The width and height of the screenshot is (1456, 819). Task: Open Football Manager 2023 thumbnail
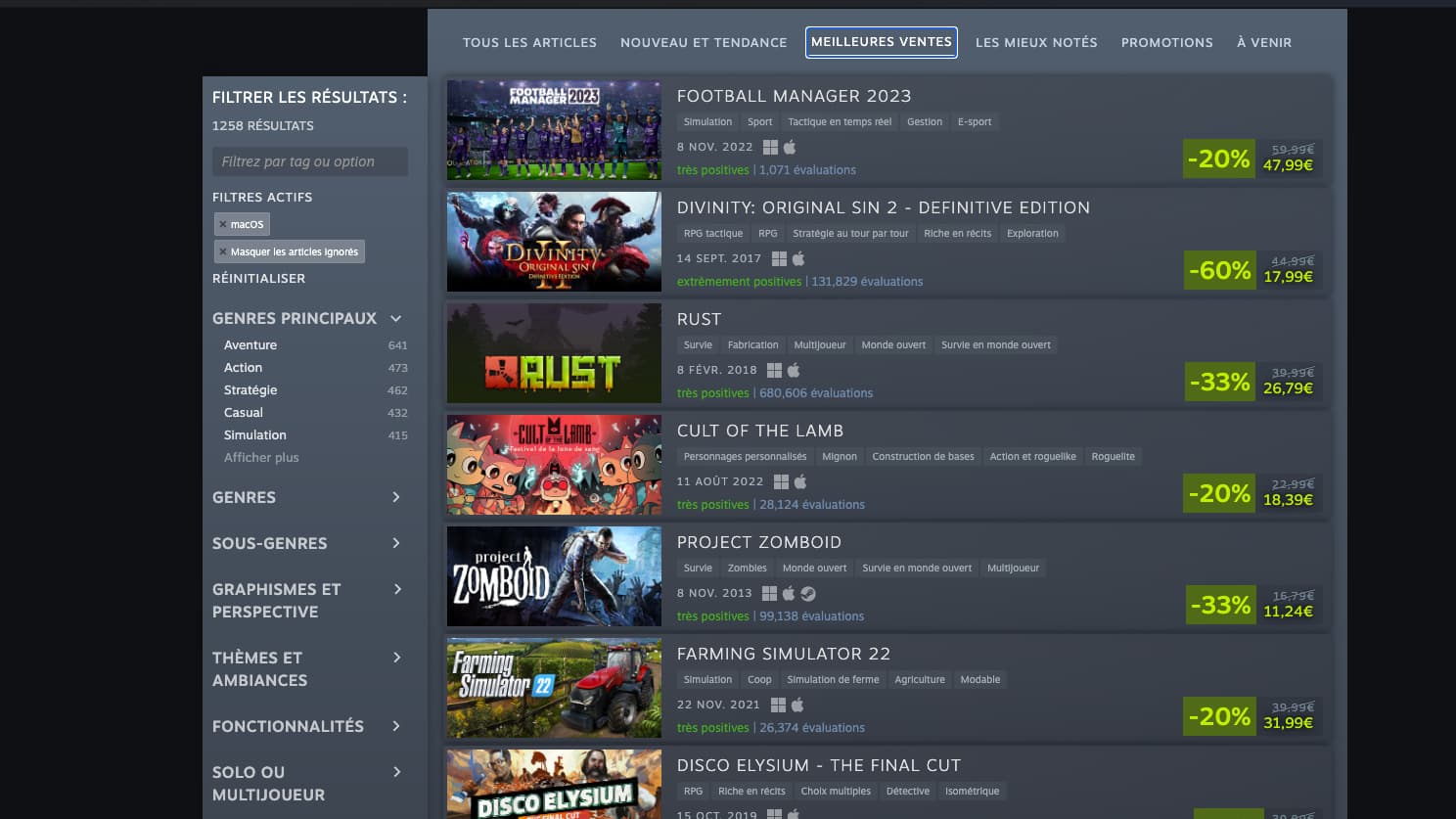pos(554,130)
